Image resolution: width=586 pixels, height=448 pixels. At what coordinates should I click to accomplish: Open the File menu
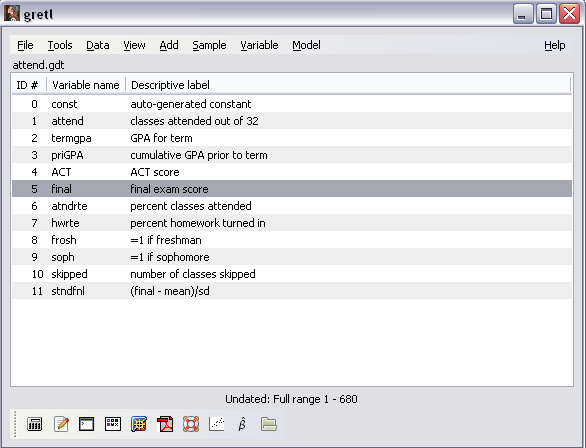coord(25,45)
